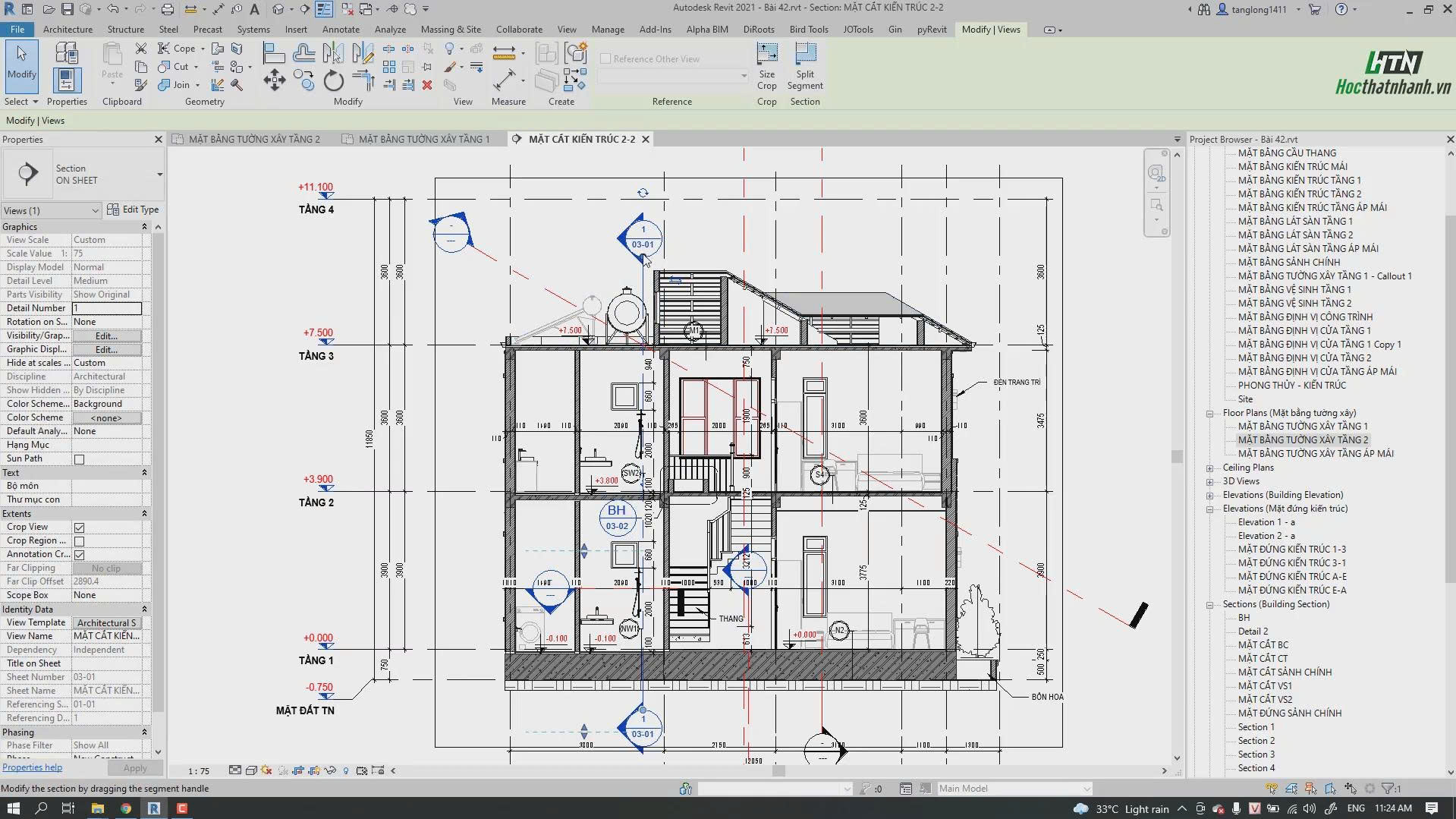This screenshot has width=1456, height=819.
Task: Collapse the Sections (Building Section) branch
Action: point(1209,604)
